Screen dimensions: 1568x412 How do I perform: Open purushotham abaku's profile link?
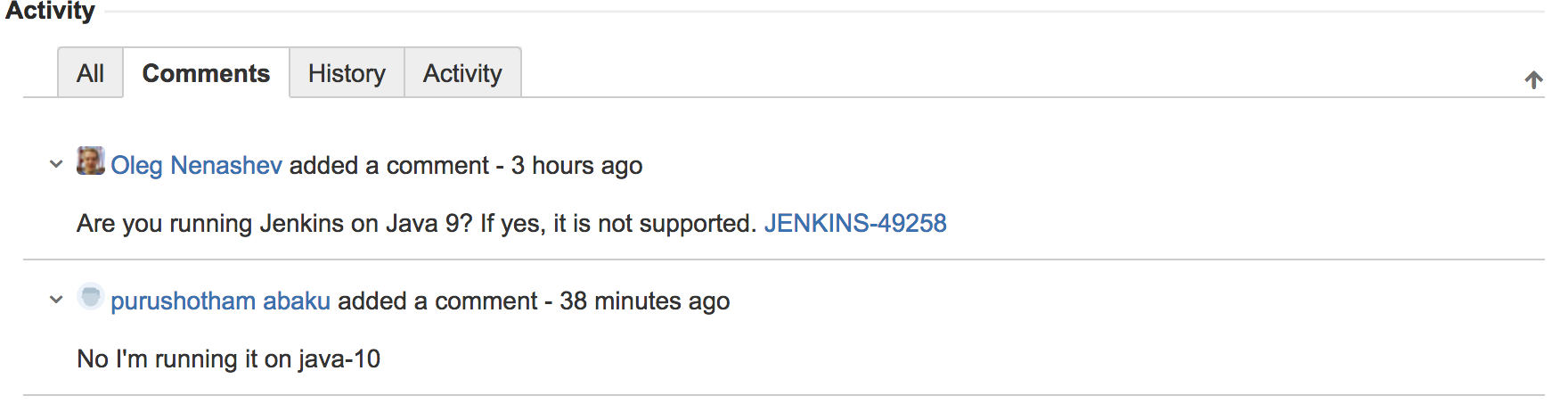(220, 301)
